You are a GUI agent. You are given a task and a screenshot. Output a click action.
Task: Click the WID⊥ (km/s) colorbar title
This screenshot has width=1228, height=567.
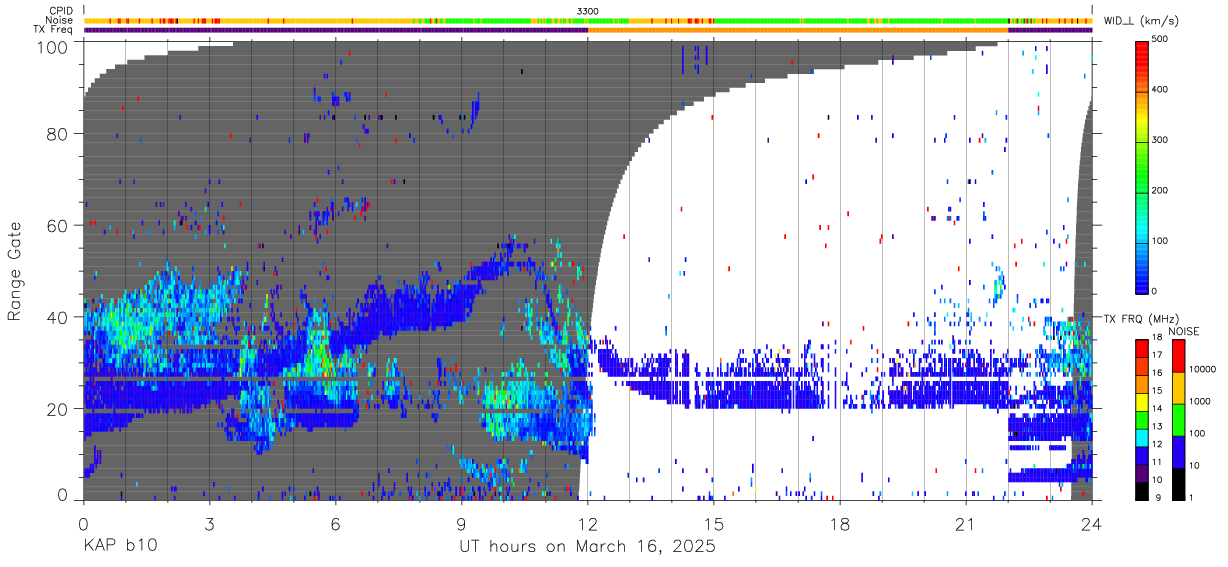(x=1141, y=21)
